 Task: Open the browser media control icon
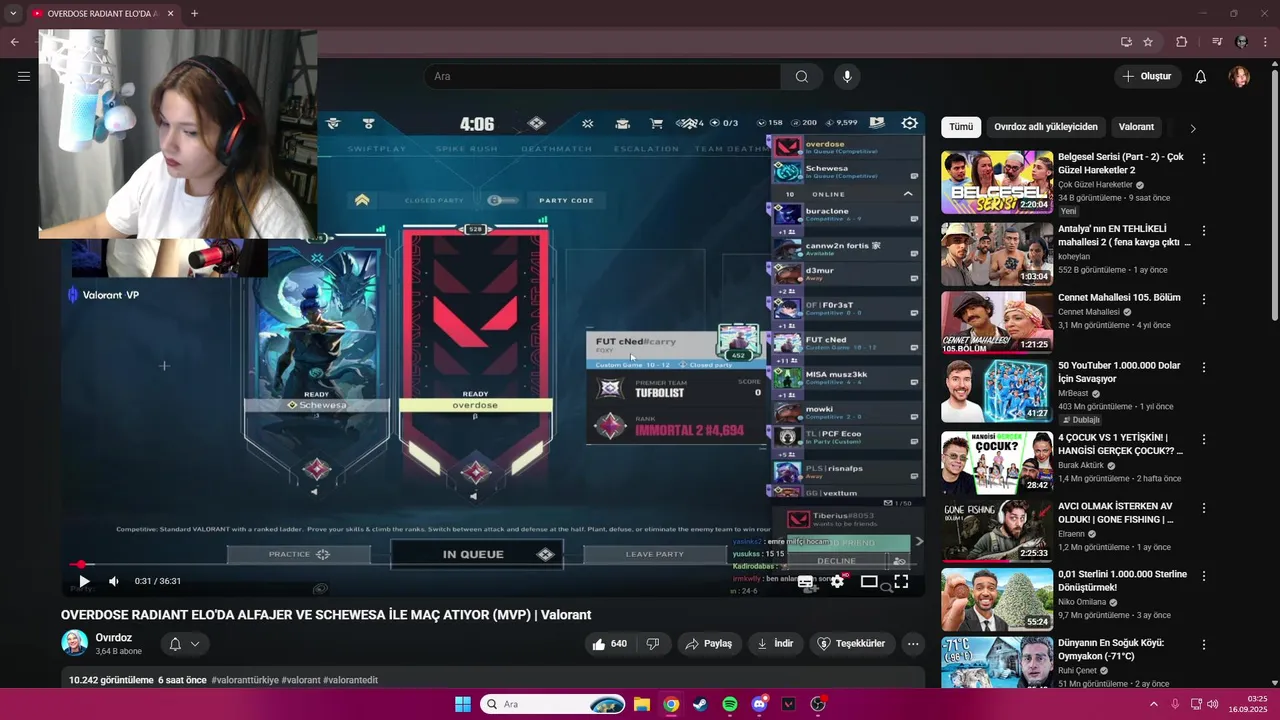(x=1217, y=42)
